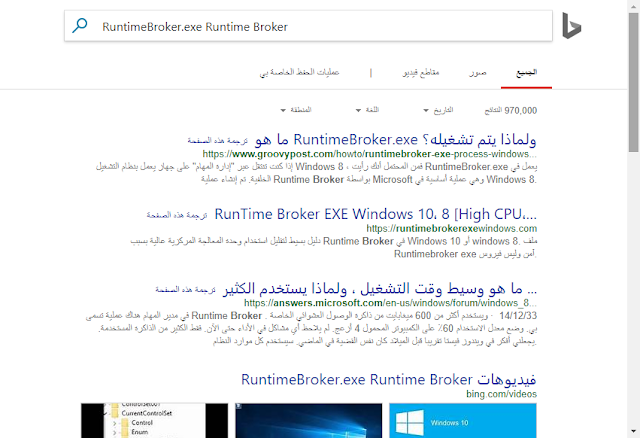Open RunTime Broker EXE Windows 10, 8 result

376,214
